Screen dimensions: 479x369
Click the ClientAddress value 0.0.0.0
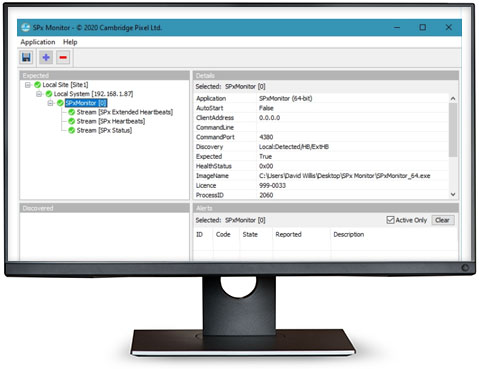coord(269,118)
